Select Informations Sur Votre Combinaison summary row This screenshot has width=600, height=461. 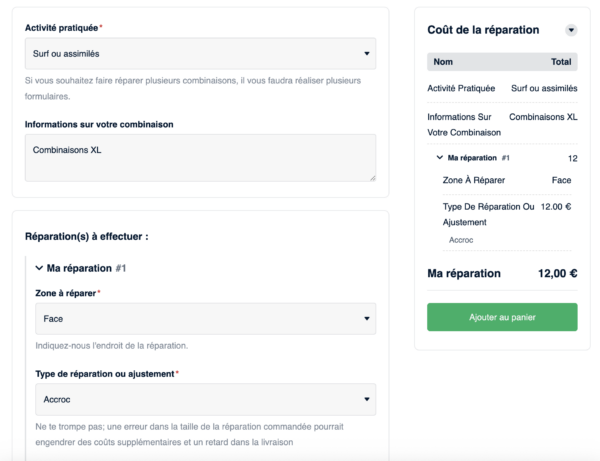click(x=500, y=124)
